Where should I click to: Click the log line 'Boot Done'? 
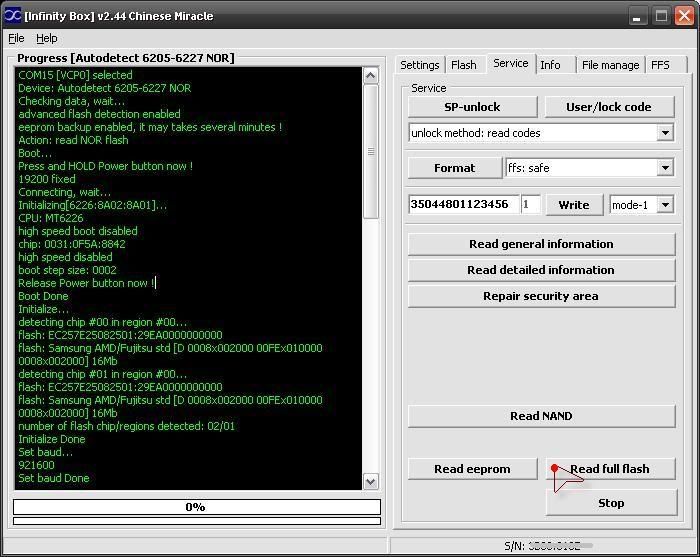point(43,296)
